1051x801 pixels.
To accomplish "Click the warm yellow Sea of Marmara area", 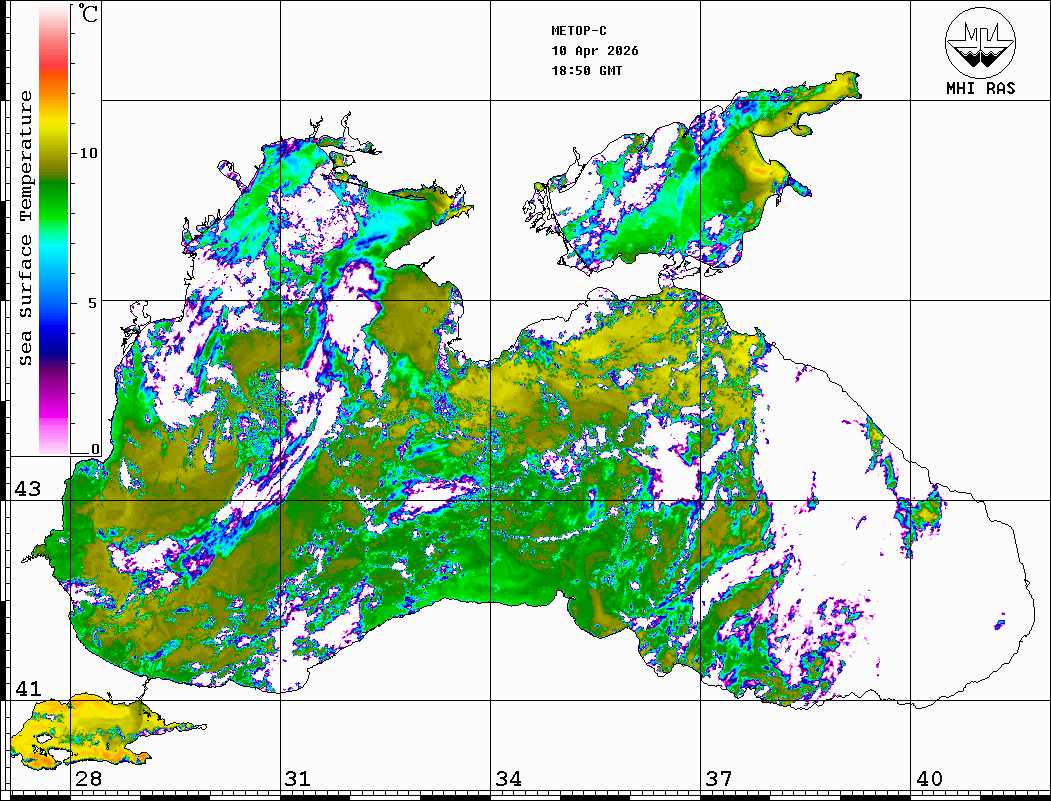I will point(90,725).
